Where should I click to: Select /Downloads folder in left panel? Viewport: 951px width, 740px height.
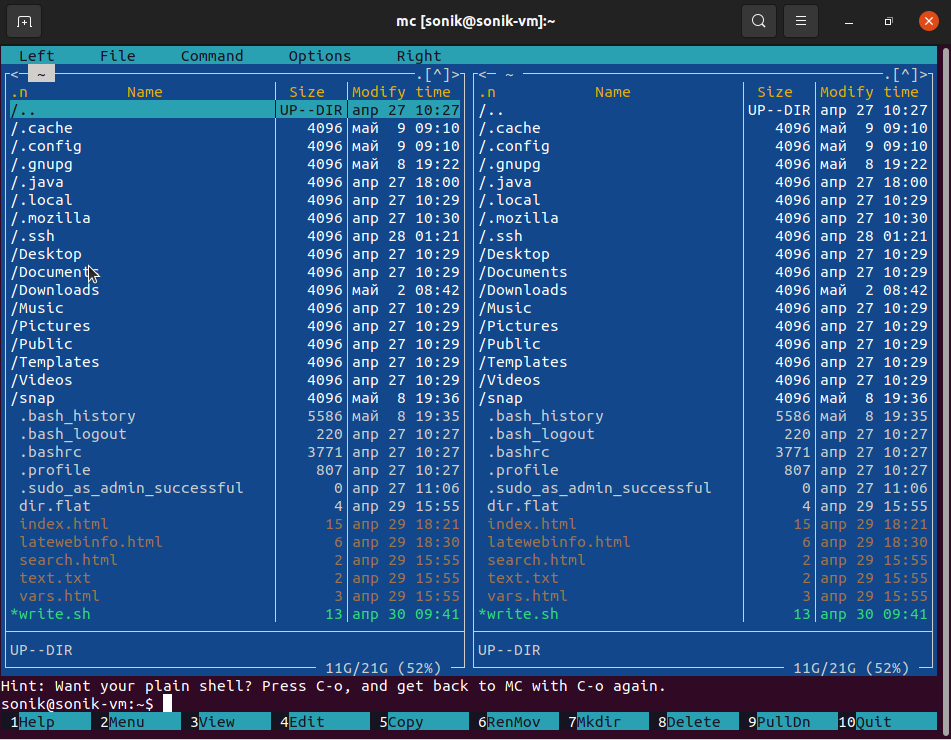point(56,290)
